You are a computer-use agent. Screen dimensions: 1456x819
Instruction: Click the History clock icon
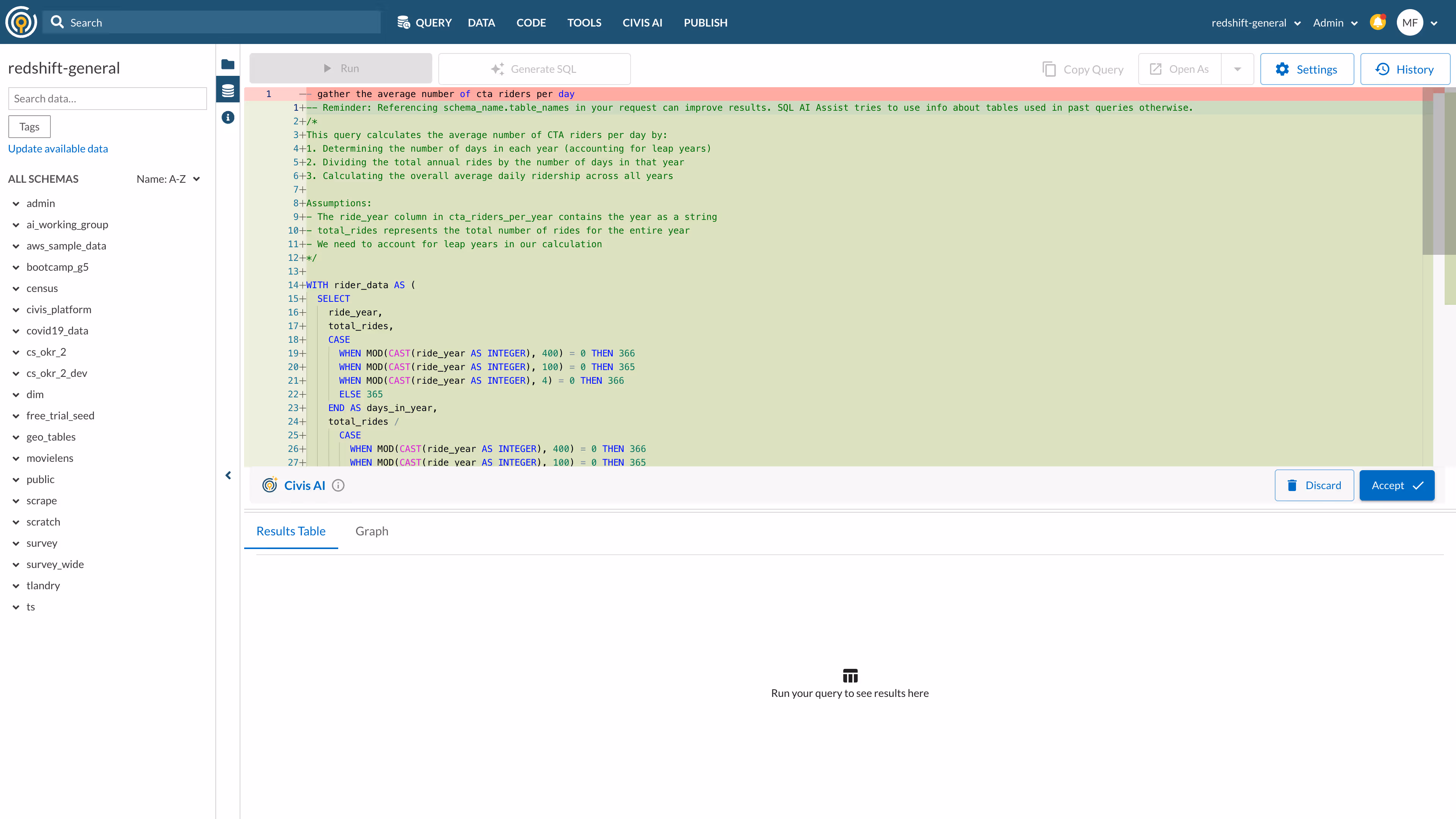point(1382,69)
